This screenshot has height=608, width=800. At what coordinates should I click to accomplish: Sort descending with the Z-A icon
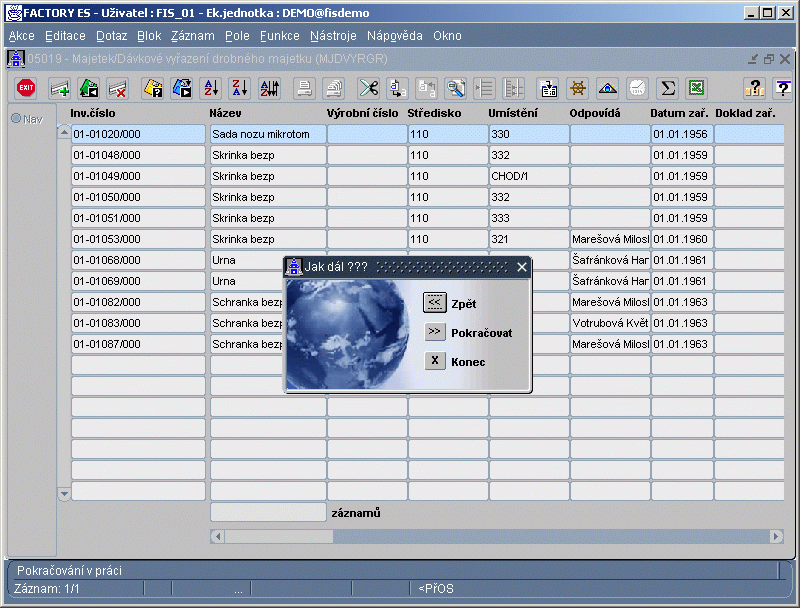(240, 88)
